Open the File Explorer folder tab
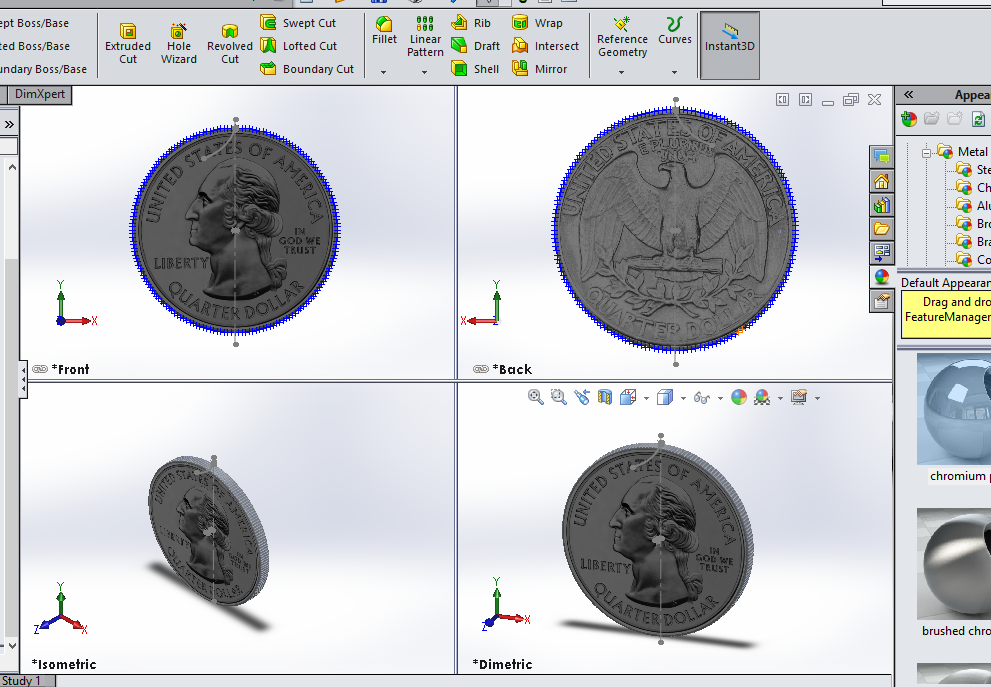The height and width of the screenshot is (687, 991). click(881, 229)
